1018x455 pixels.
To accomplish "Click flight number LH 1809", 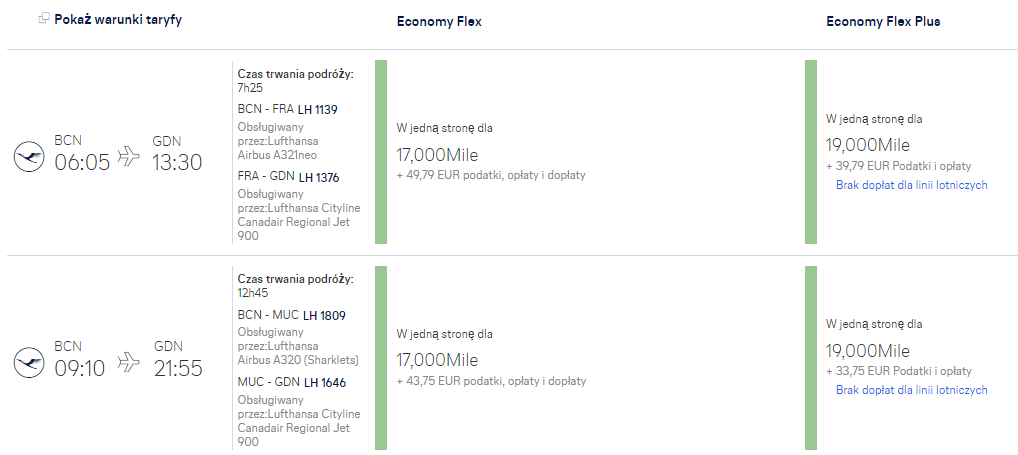I will coord(324,315).
